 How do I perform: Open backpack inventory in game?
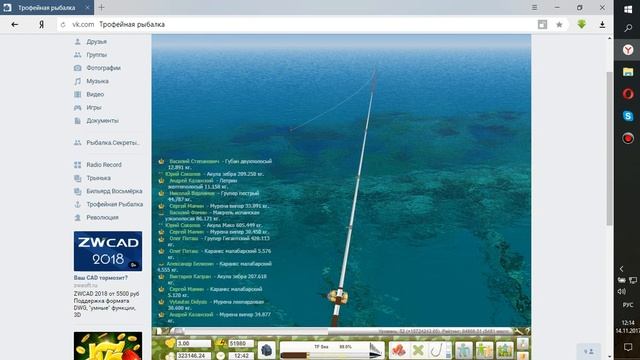point(267,350)
